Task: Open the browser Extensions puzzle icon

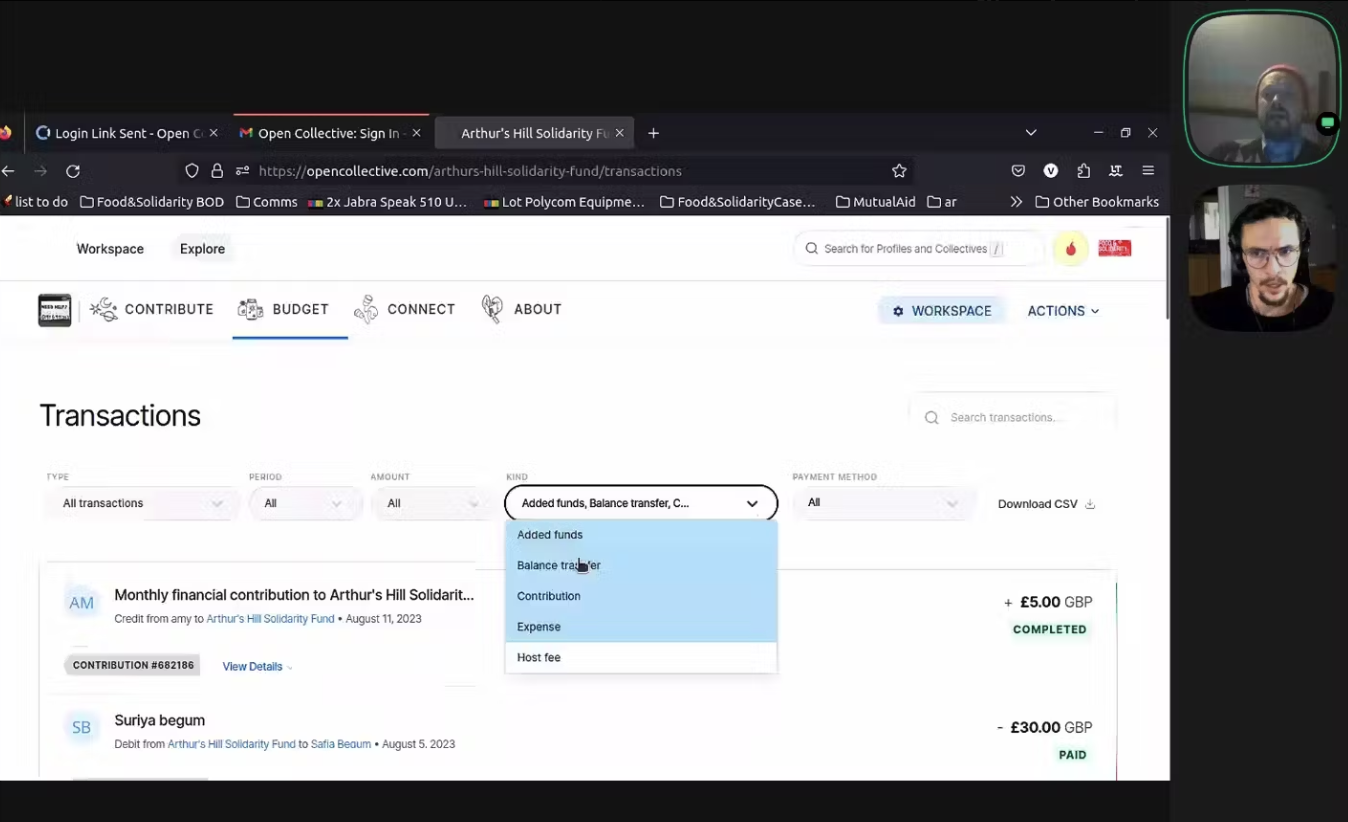Action: coord(1083,171)
